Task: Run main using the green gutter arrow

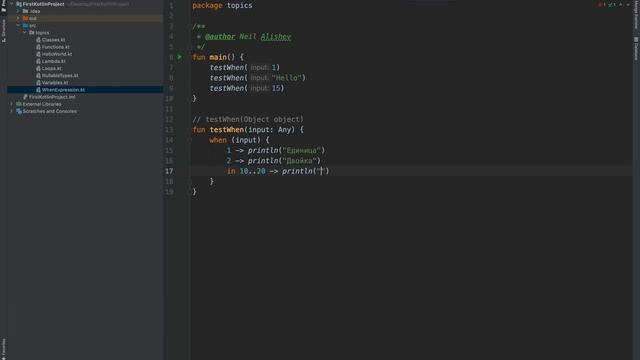Action: [x=180, y=57]
